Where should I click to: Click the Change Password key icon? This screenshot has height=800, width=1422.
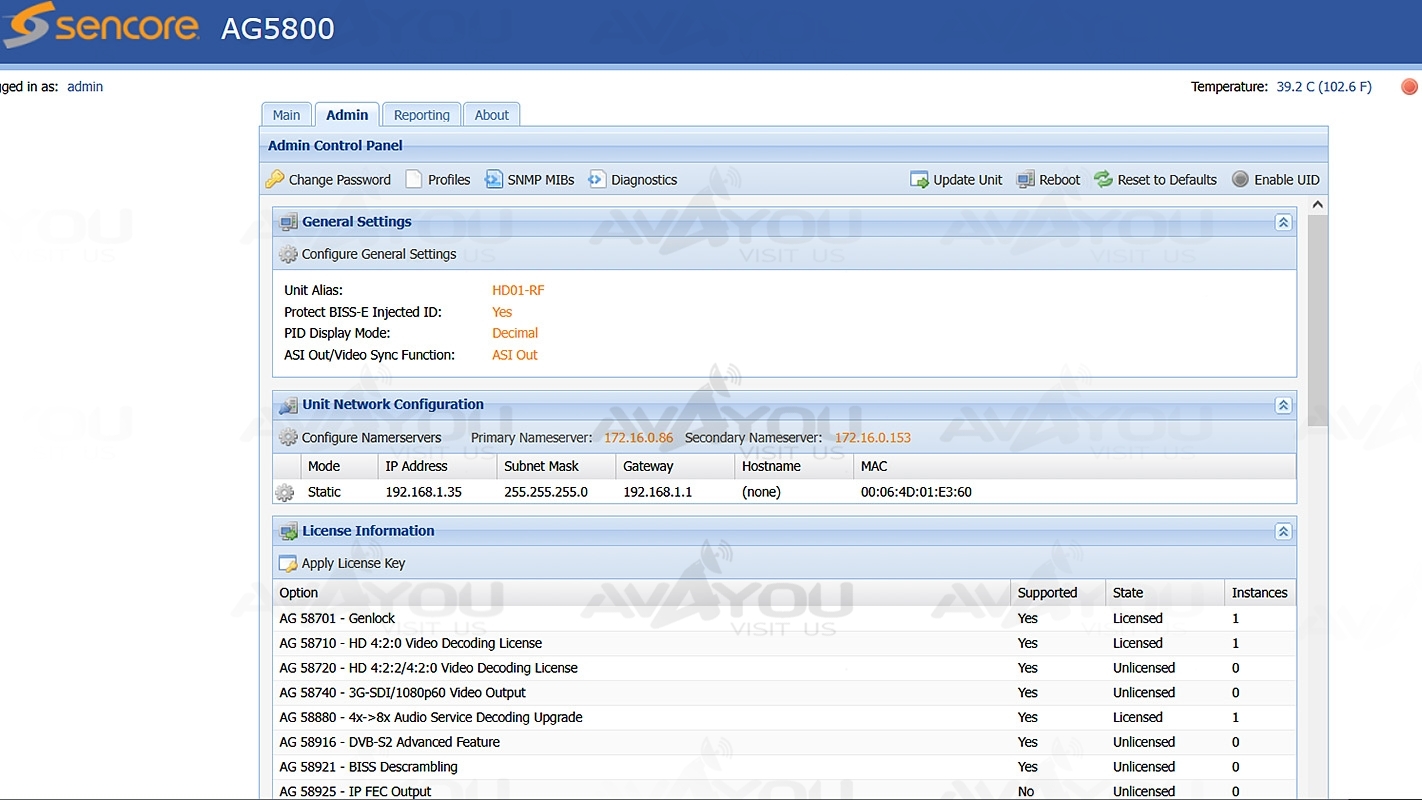tap(275, 180)
